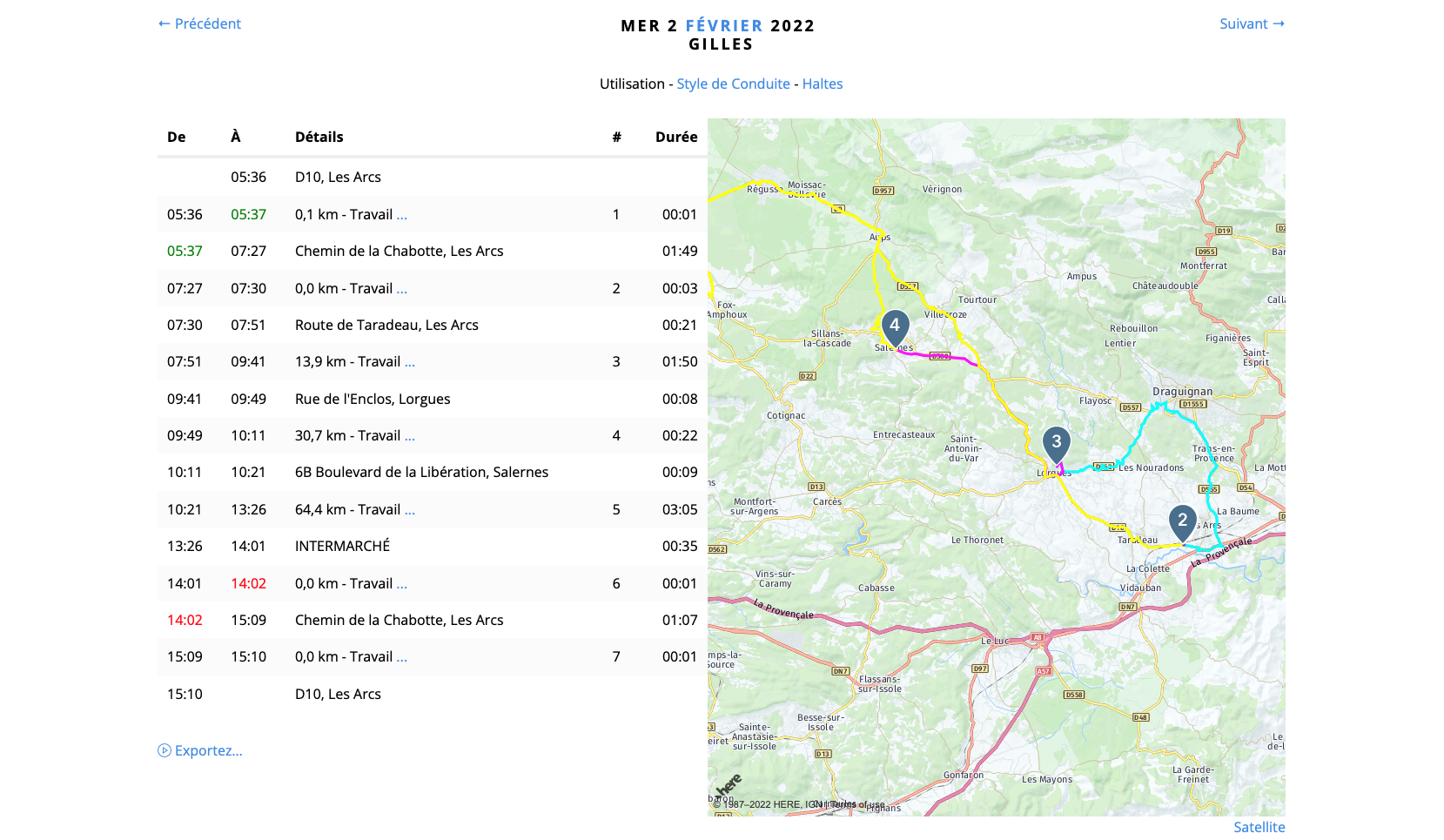Click map marker number 3 at Lorgues
1444x840 pixels.
(1056, 443)
